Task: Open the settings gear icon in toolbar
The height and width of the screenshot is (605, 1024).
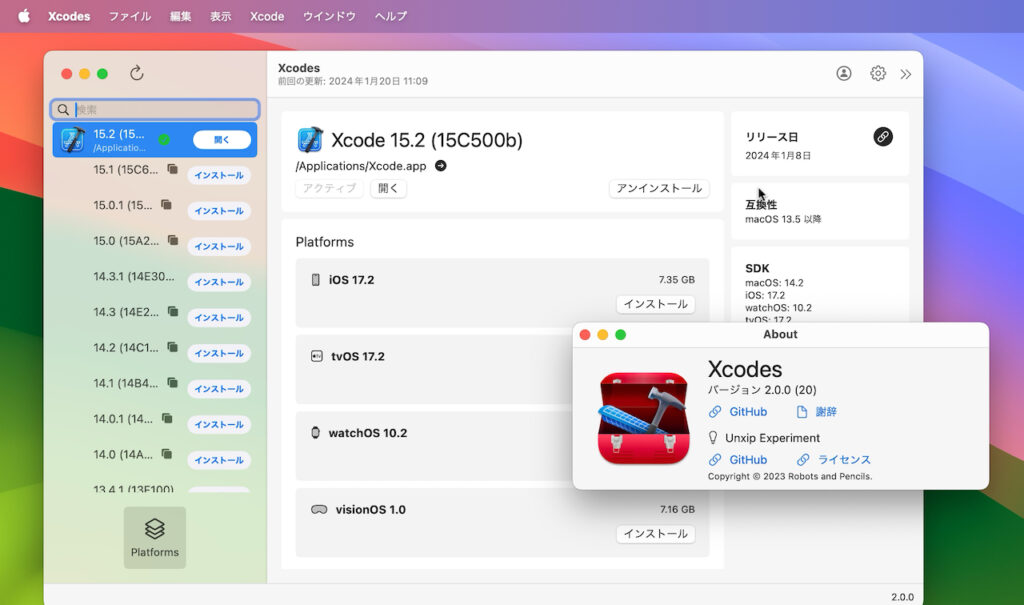Action: [877, 73]
